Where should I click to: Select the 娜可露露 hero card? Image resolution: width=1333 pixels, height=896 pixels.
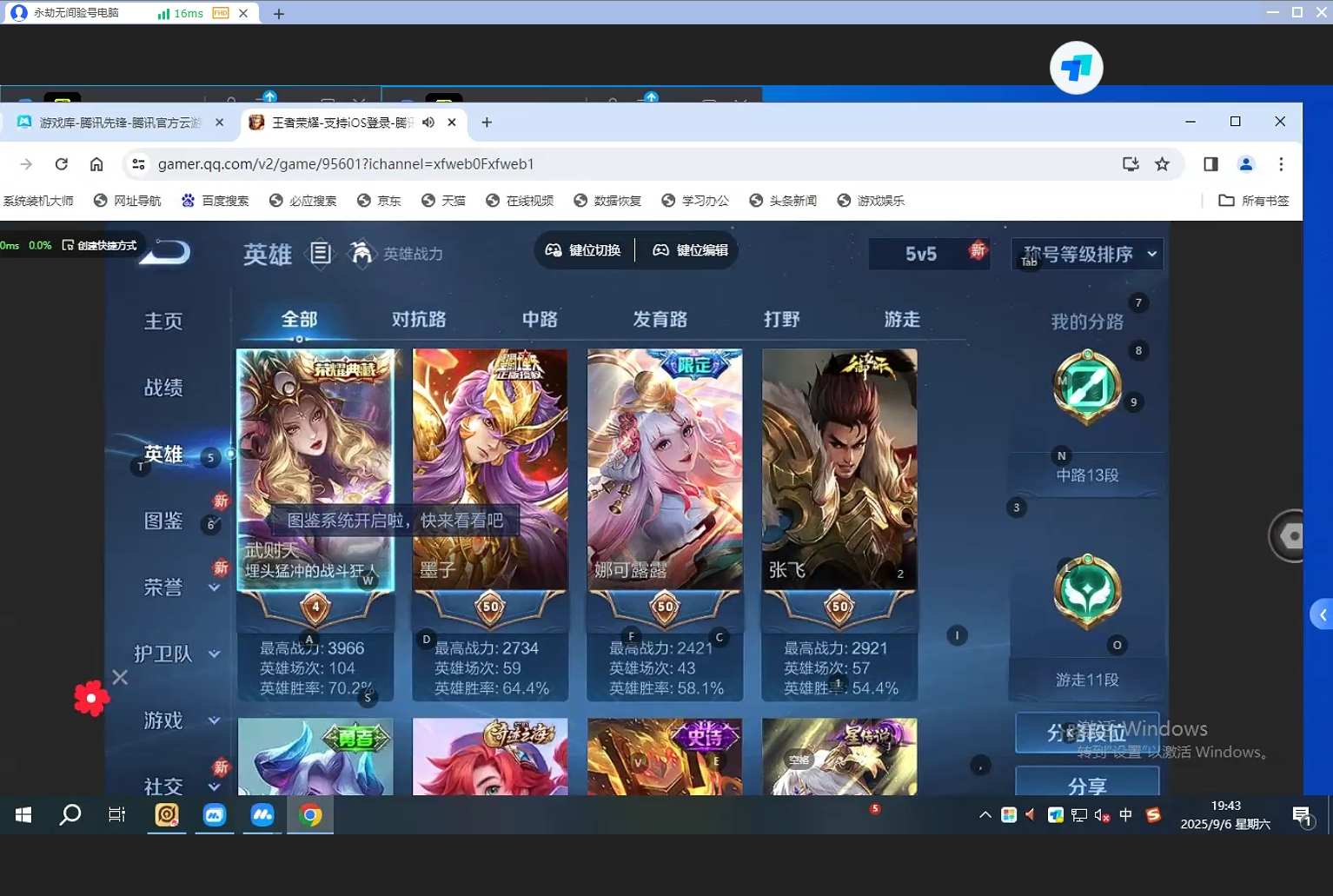coord(665,469)
